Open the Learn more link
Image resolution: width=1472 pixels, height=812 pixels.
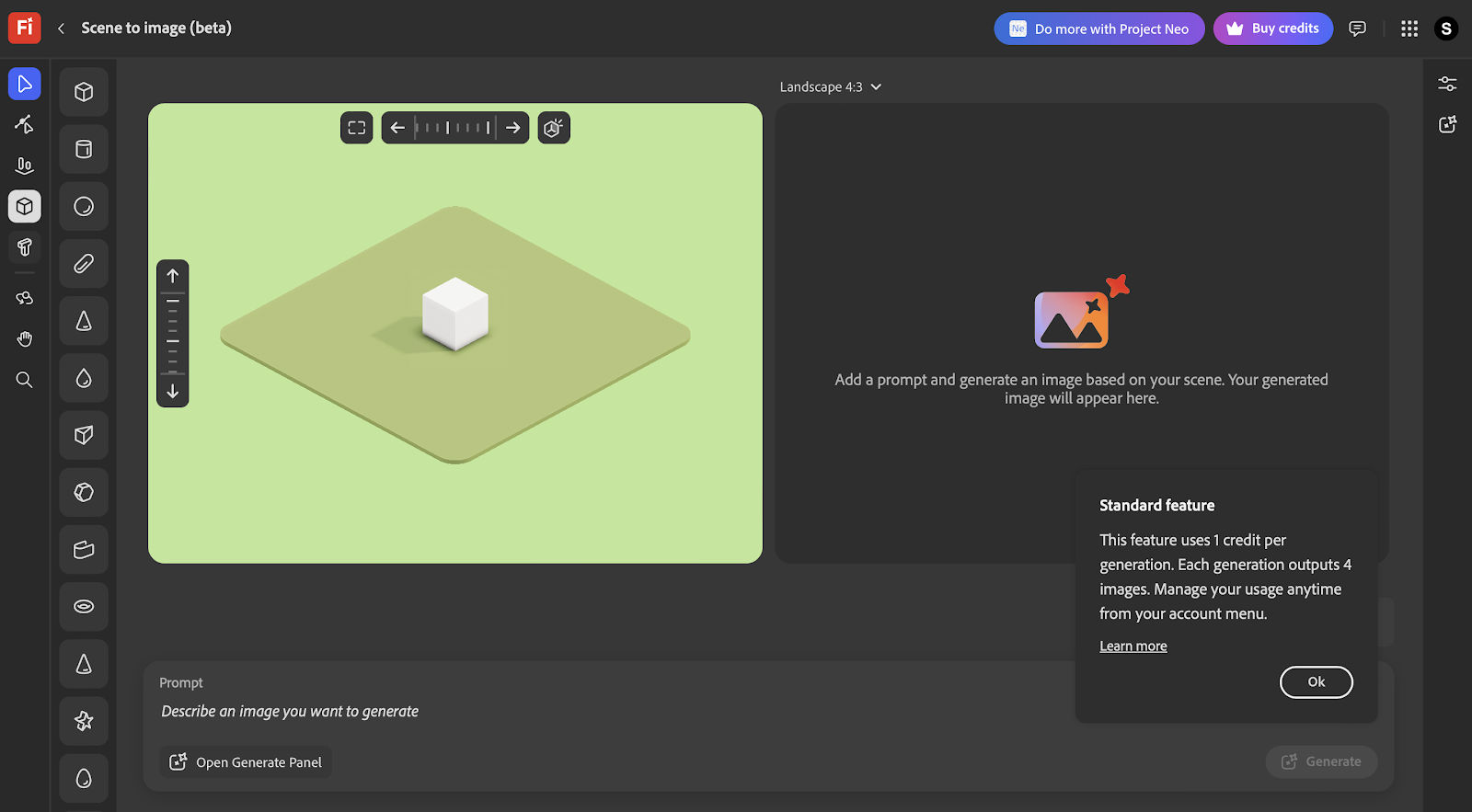(1133, 646)
